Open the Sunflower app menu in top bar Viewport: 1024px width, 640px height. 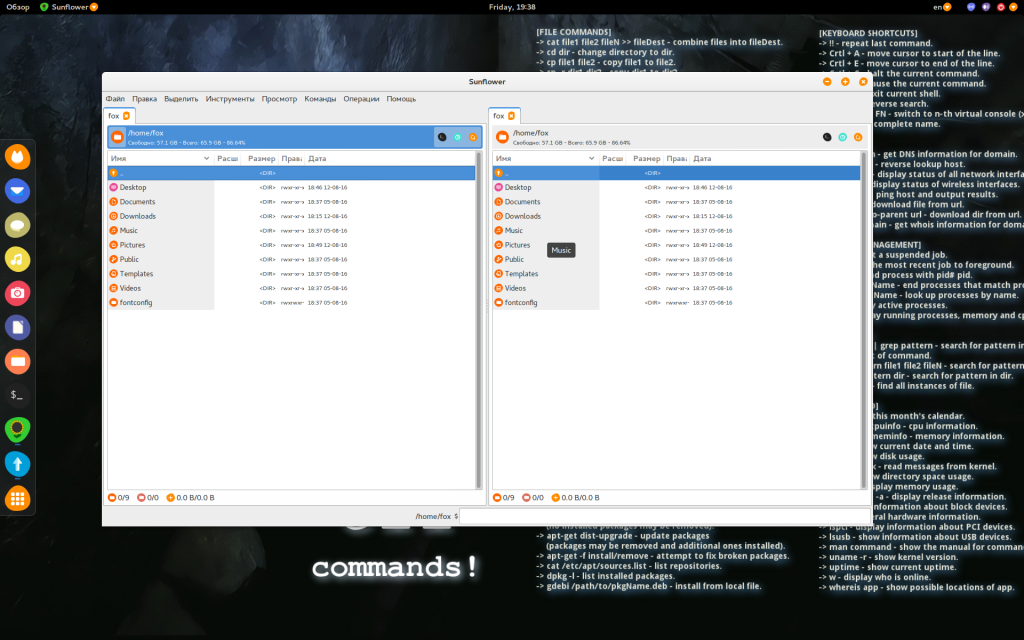pyautogui.click(x=69, y=7)
